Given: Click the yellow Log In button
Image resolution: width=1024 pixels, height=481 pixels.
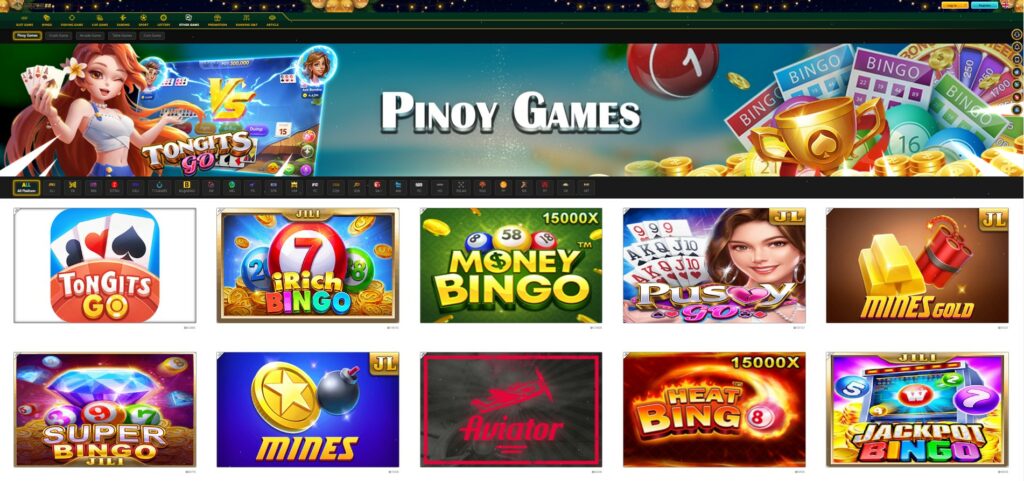Looking at the screenshot, I should tap(953, 5).
